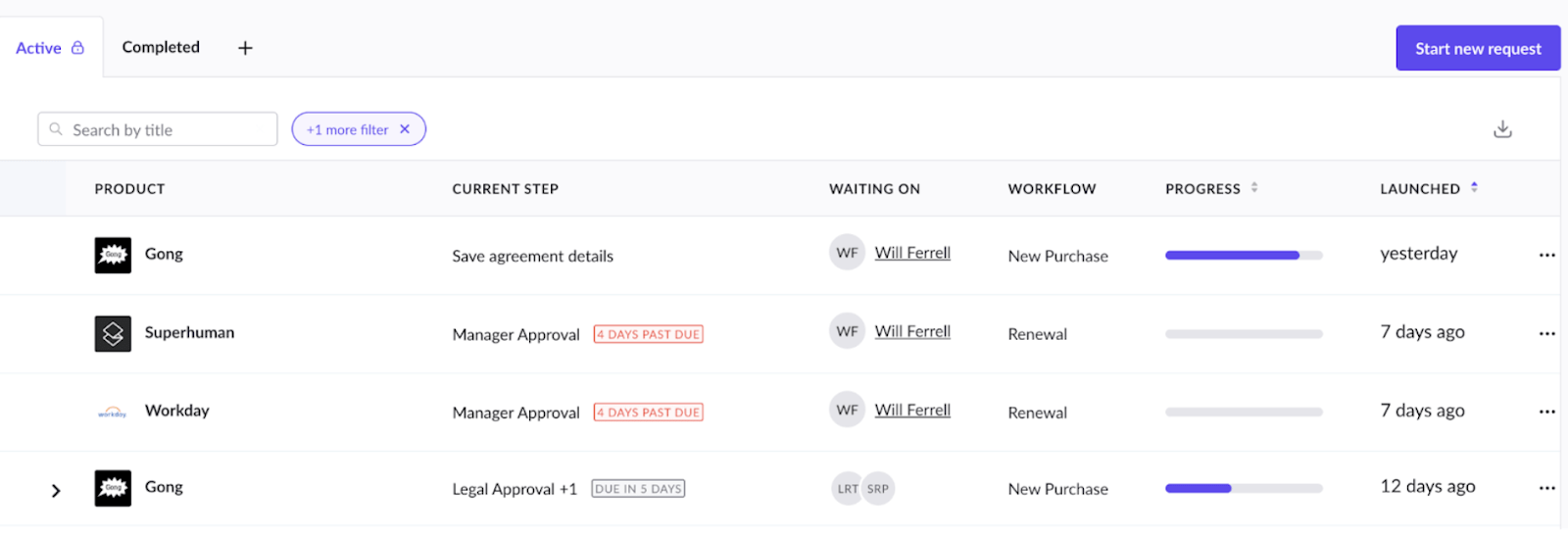Viewport: 1568px width, 535px height.
Task: Sort by Progress column arrows
Action: tap(1254, 187)
